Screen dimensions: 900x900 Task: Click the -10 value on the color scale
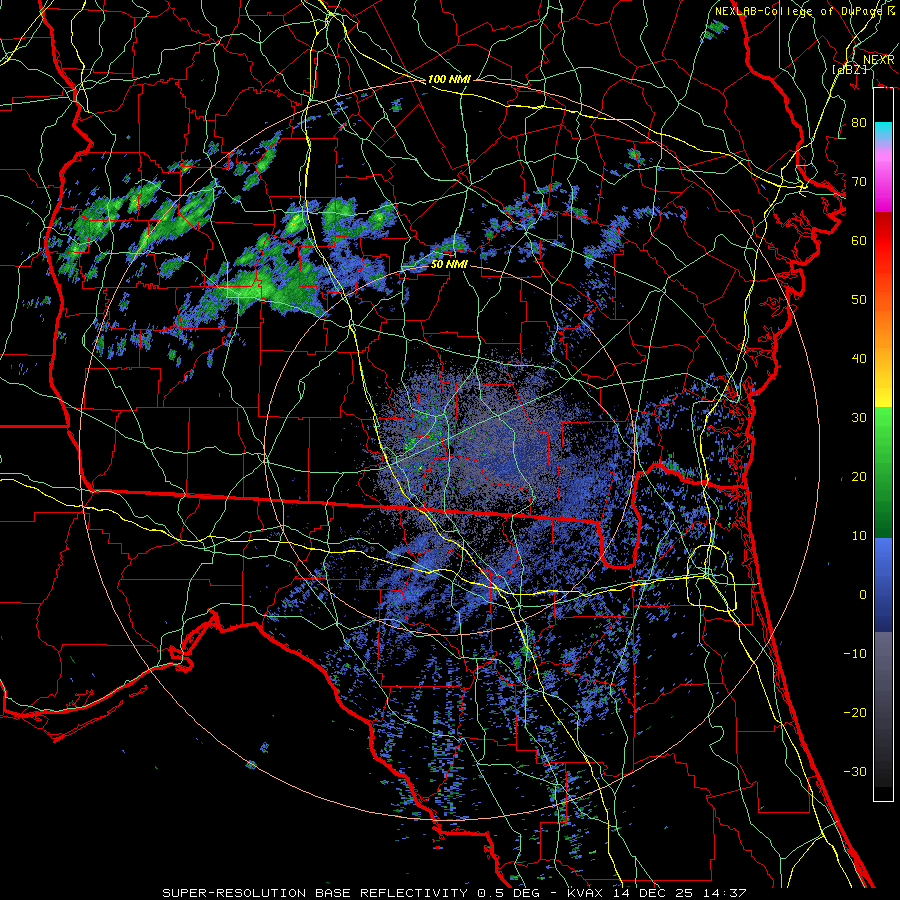pyautogui.click(x=855, y=654)
